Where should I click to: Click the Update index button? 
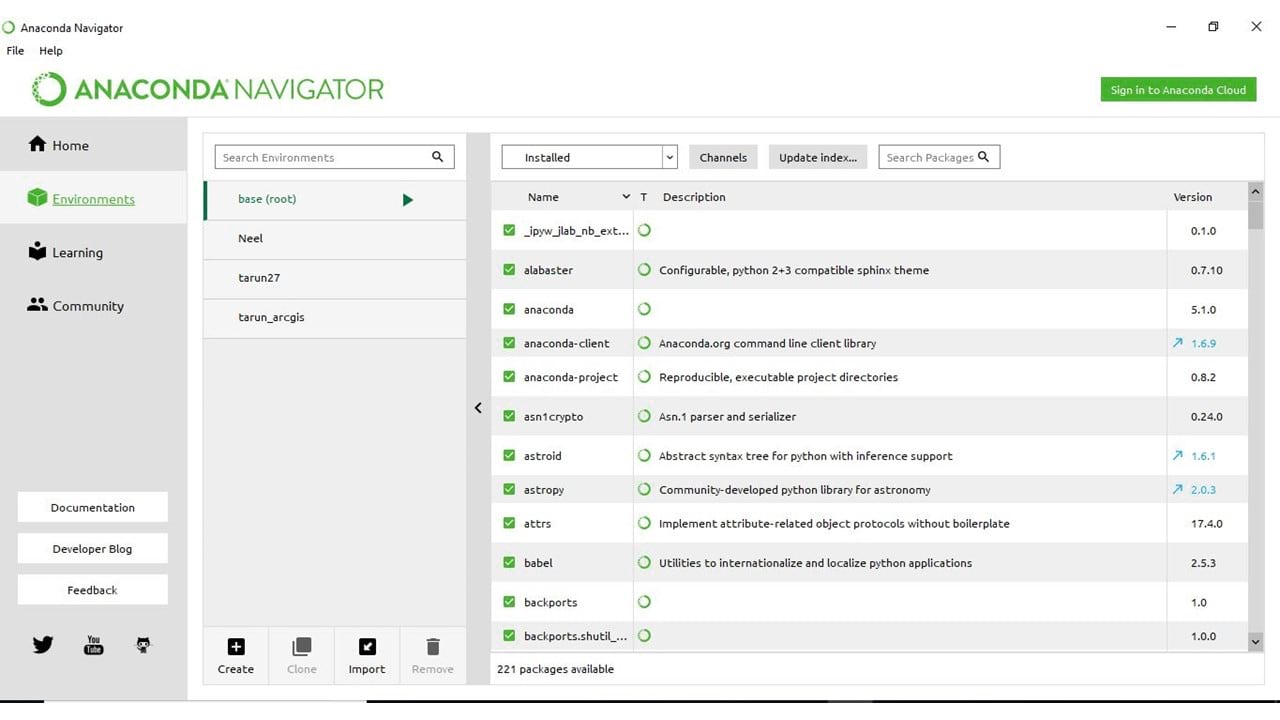pyautogui.click(x=817, y=157)
